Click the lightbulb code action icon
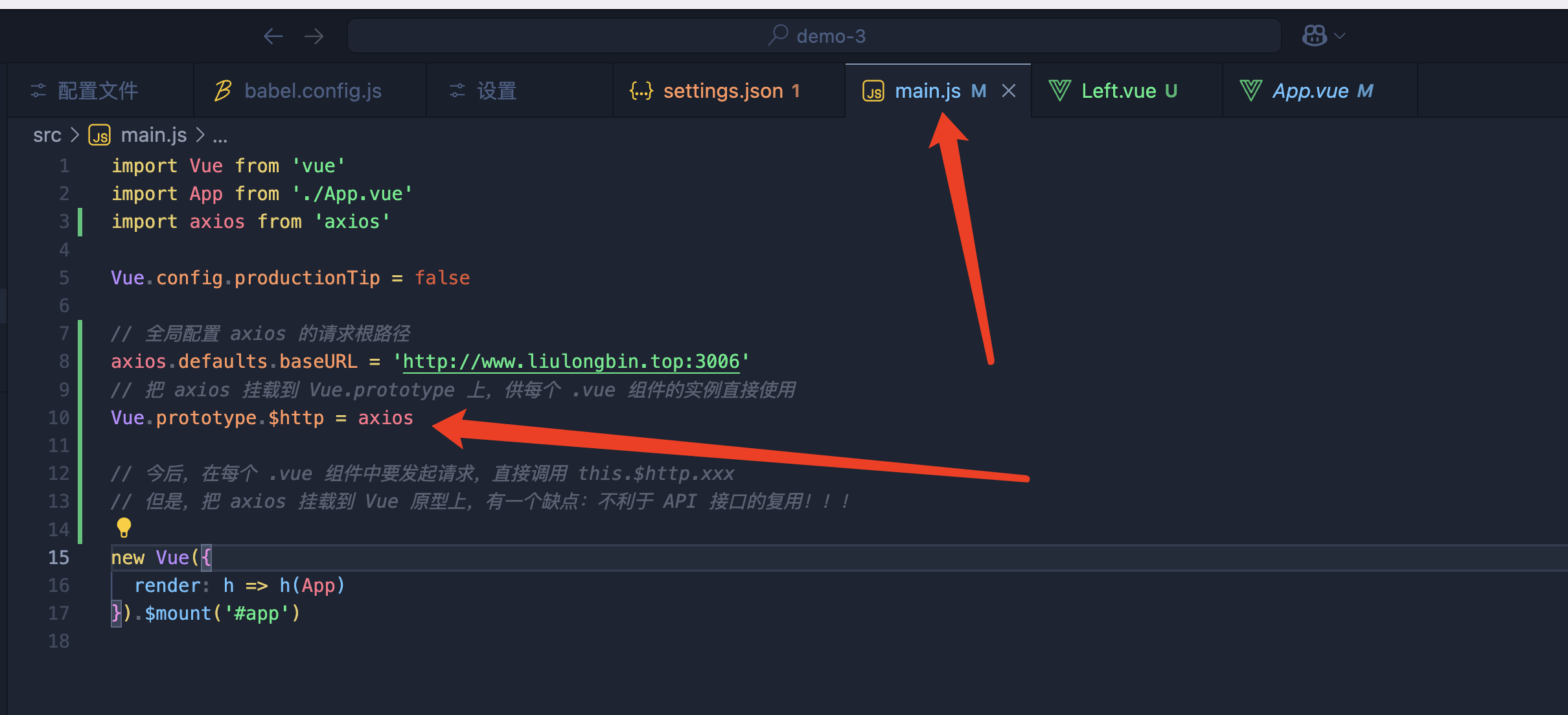Screen dimensions: 1568x715 point(124,528)
